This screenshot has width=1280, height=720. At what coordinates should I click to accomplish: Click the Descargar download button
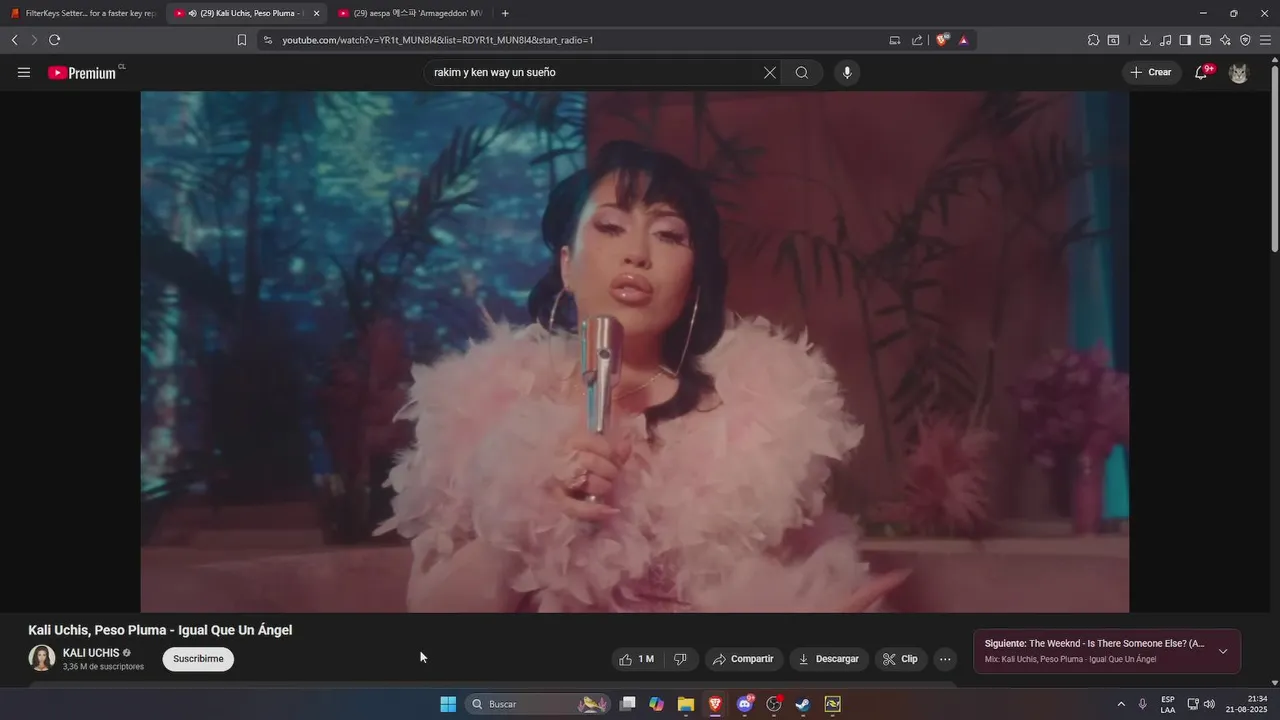pyautogui.click(x=829, y=659)
